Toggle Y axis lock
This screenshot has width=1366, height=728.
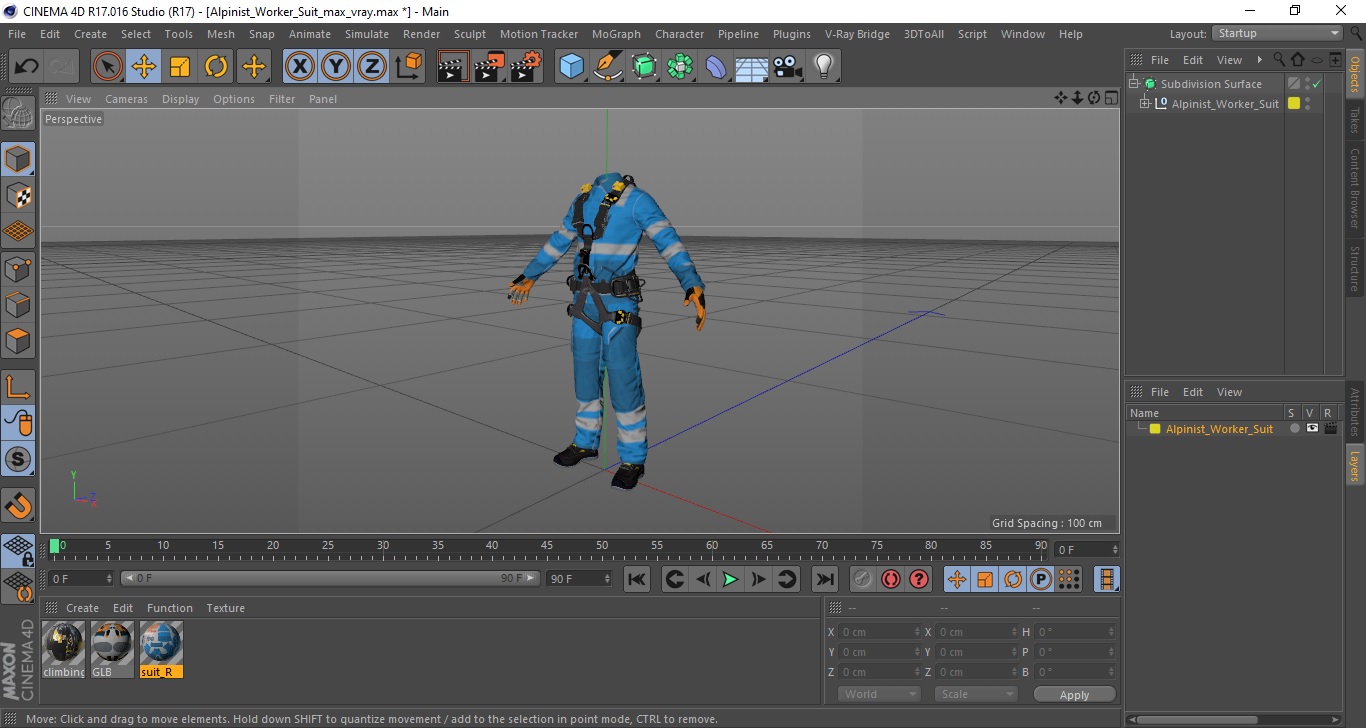335,67
